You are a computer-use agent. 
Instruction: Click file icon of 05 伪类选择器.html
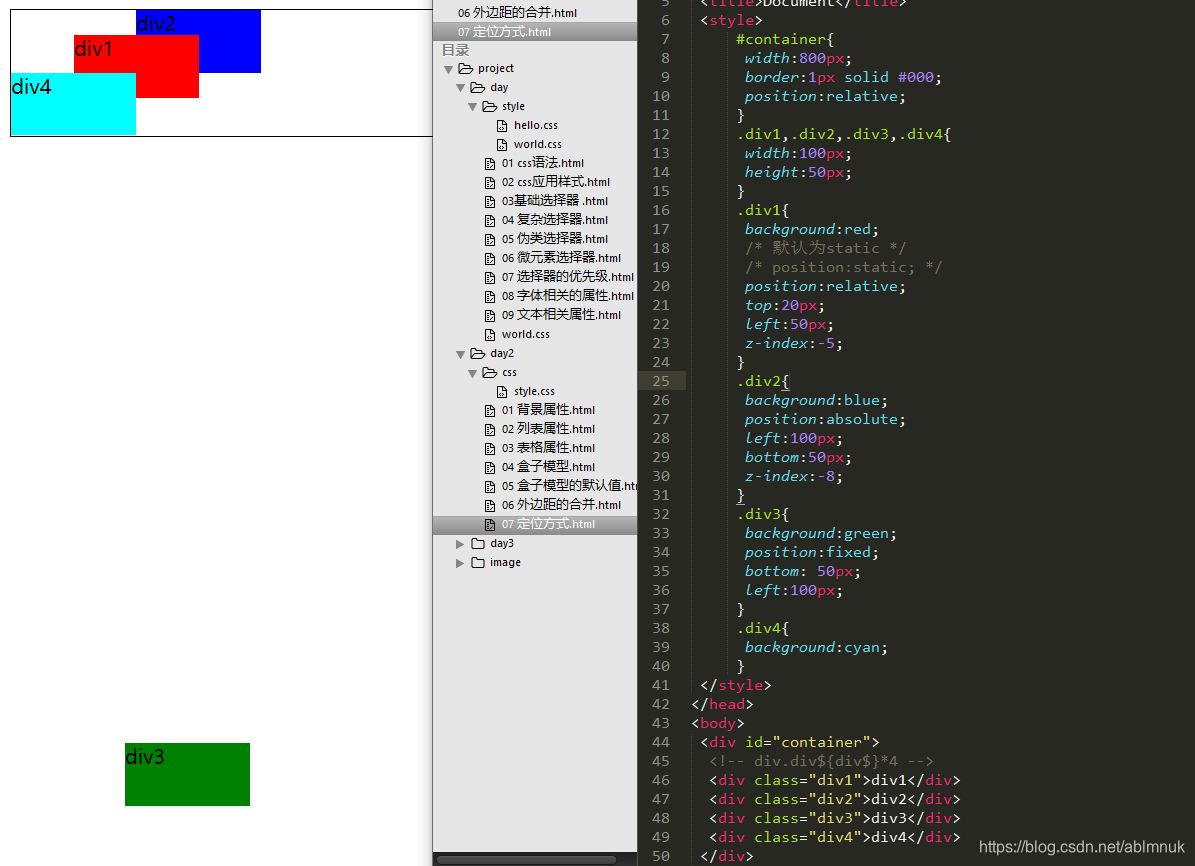(490, 240)
